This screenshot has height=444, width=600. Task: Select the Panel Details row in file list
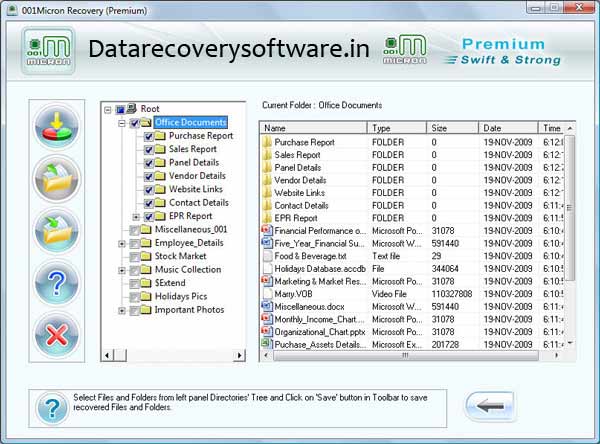pyautogui.click(x=412, y=168)
